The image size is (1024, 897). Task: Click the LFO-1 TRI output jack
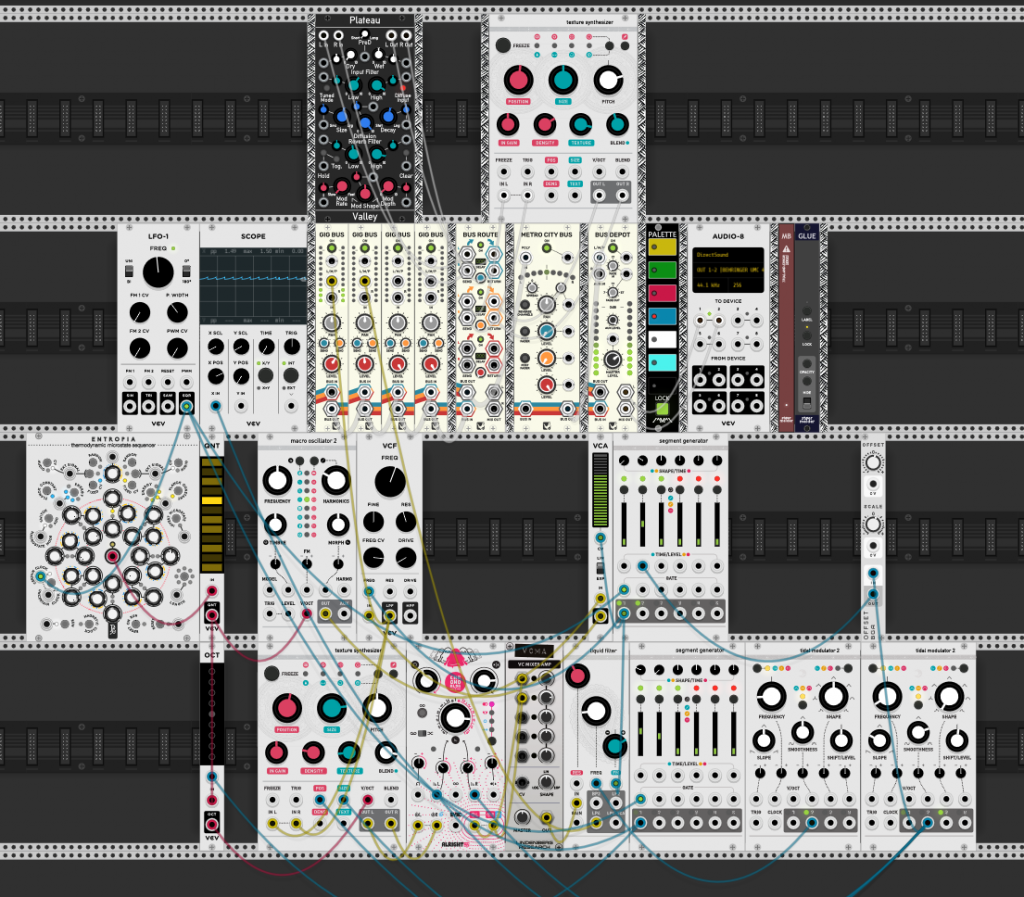click(x=148, y=406)
